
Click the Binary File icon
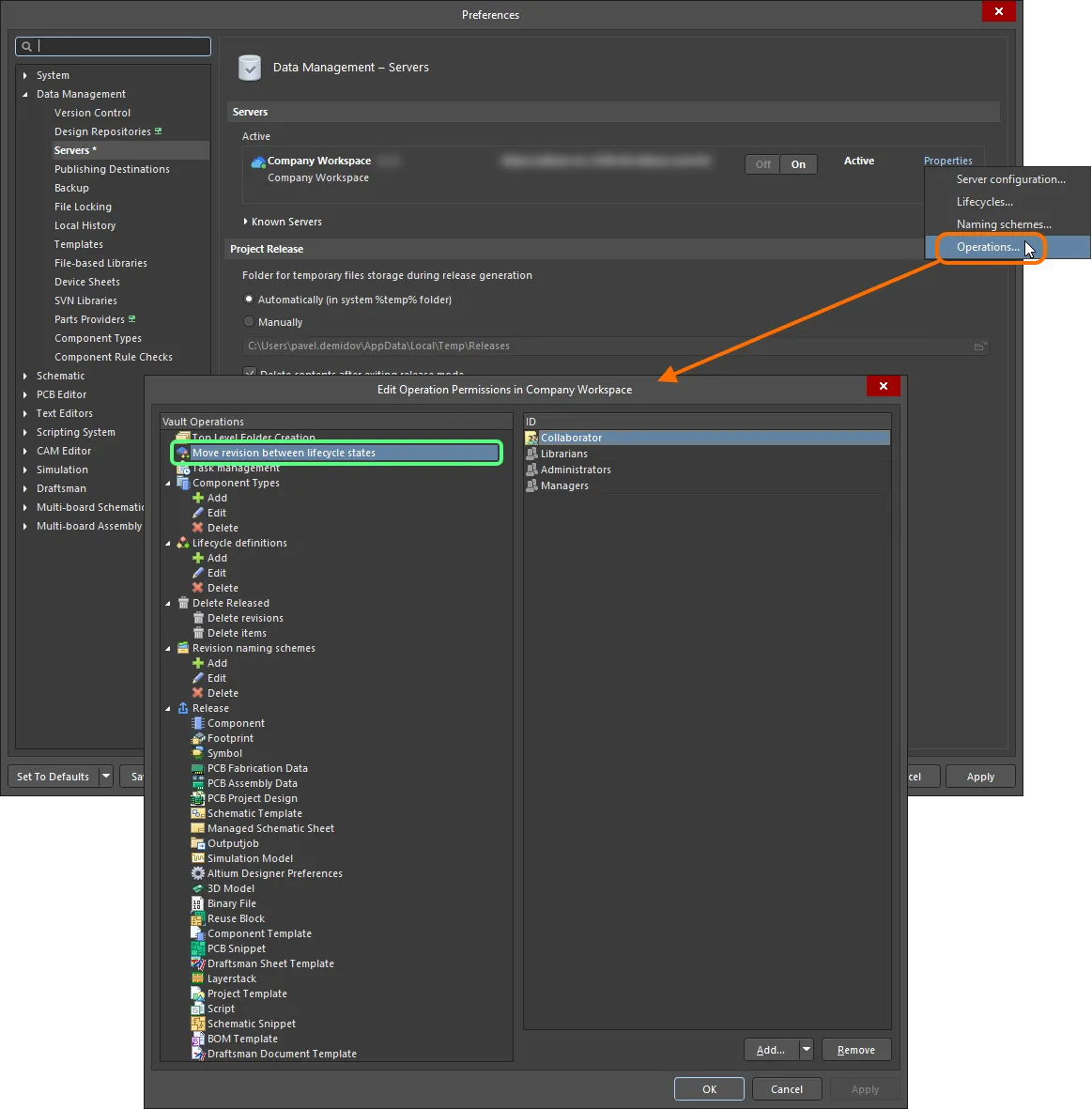(x=198, y=904)
